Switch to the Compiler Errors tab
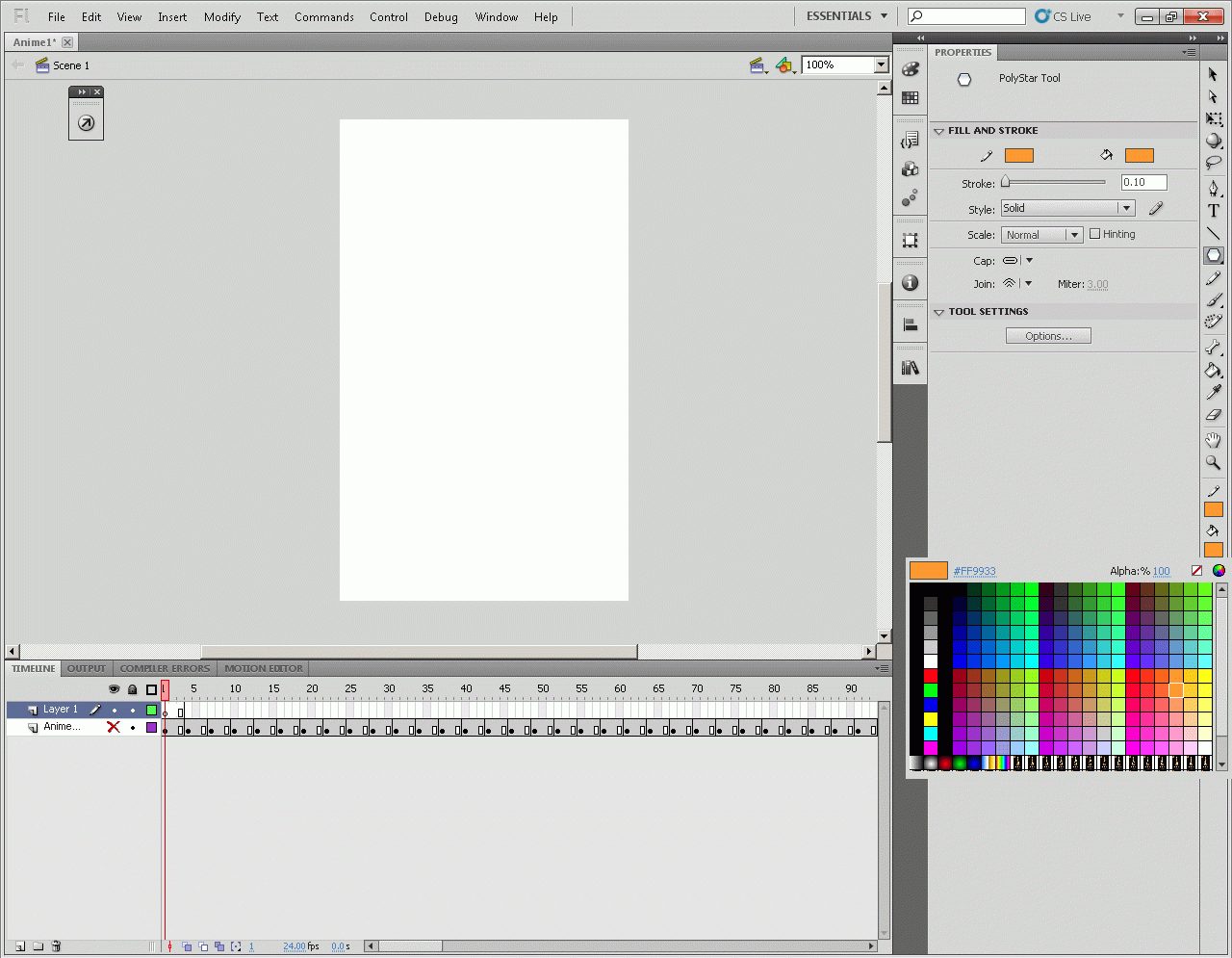Viewport: 1232px width, 958px height. click(x=165, y=668)
